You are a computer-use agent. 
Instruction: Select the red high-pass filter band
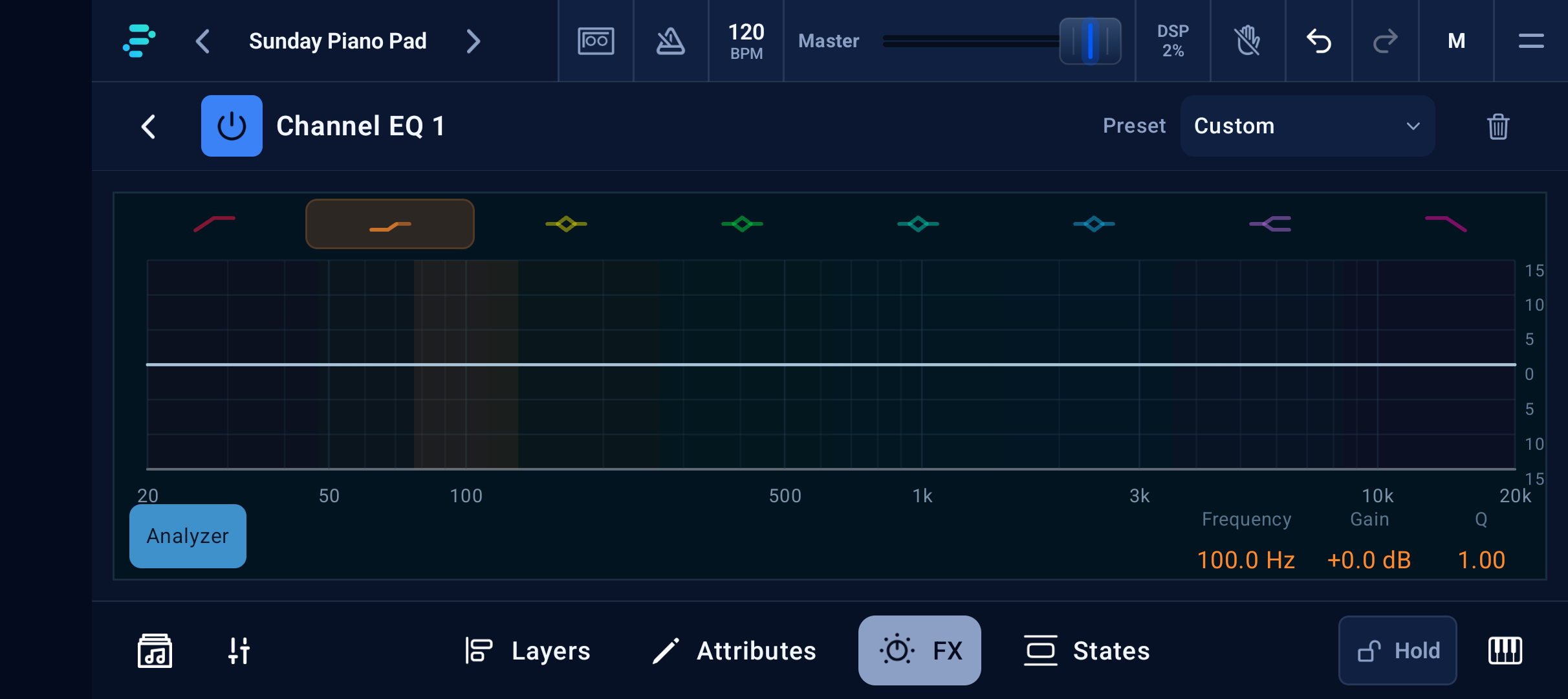point(214,224)
